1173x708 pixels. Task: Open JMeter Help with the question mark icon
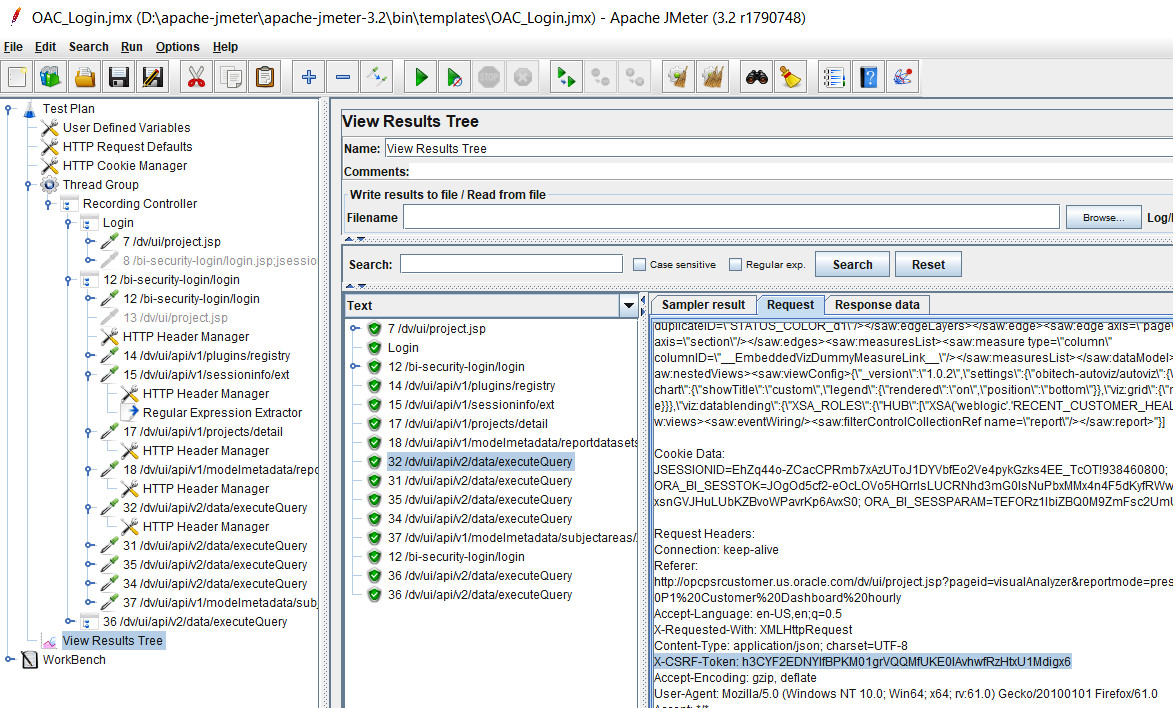pos(866,76)
